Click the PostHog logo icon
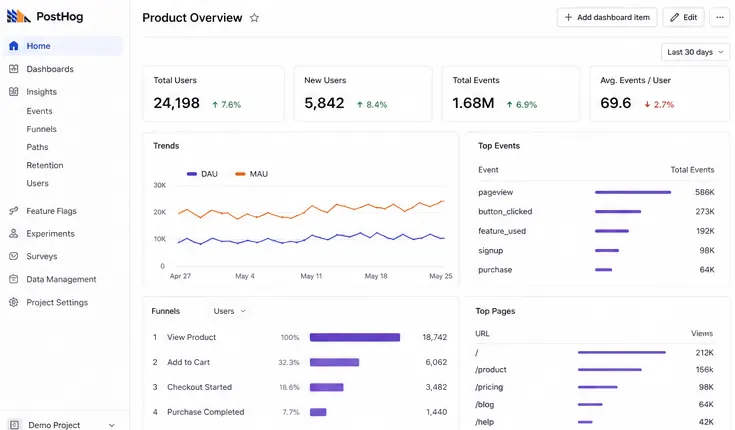735x430 pixels. tap(18, 16)
